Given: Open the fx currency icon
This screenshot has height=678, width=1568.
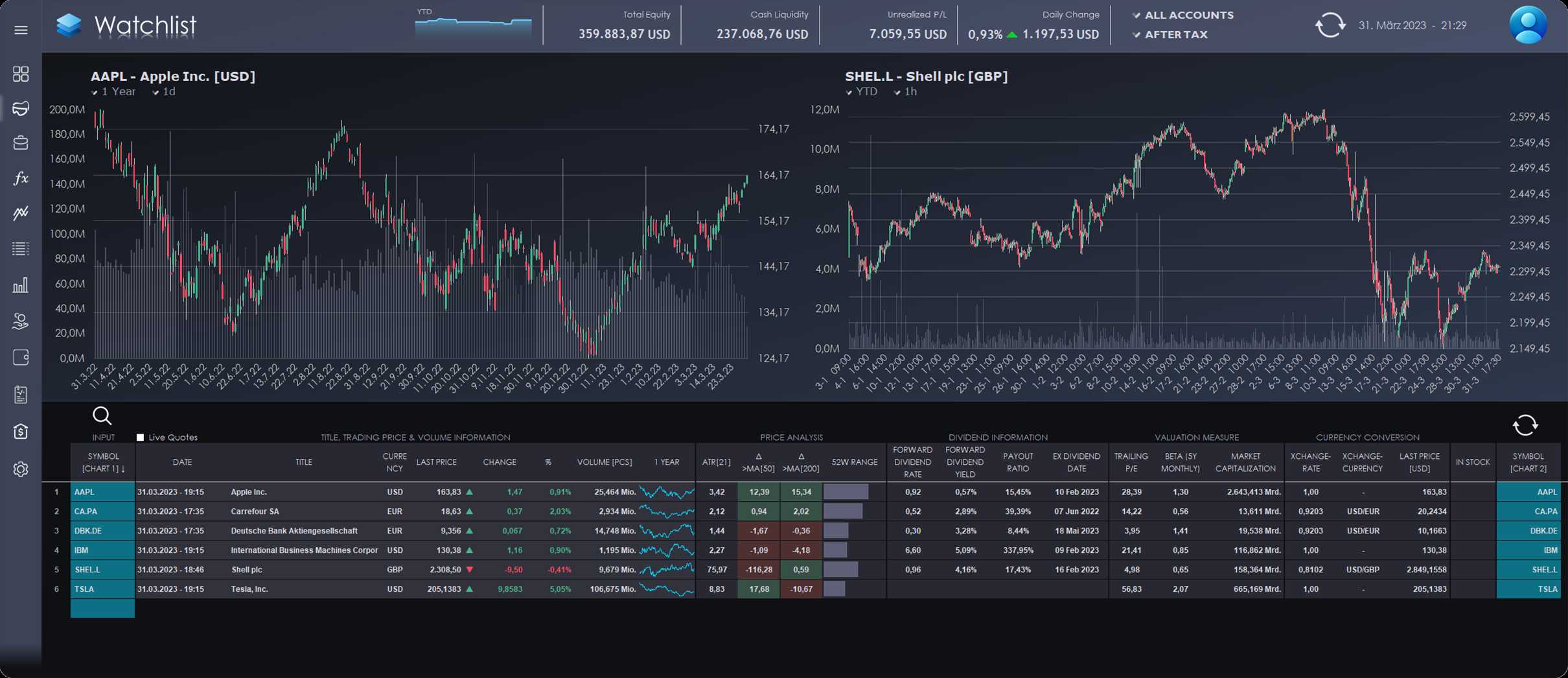Looking at the screenshot, I should pyautogui.click(x=21, y=178).
